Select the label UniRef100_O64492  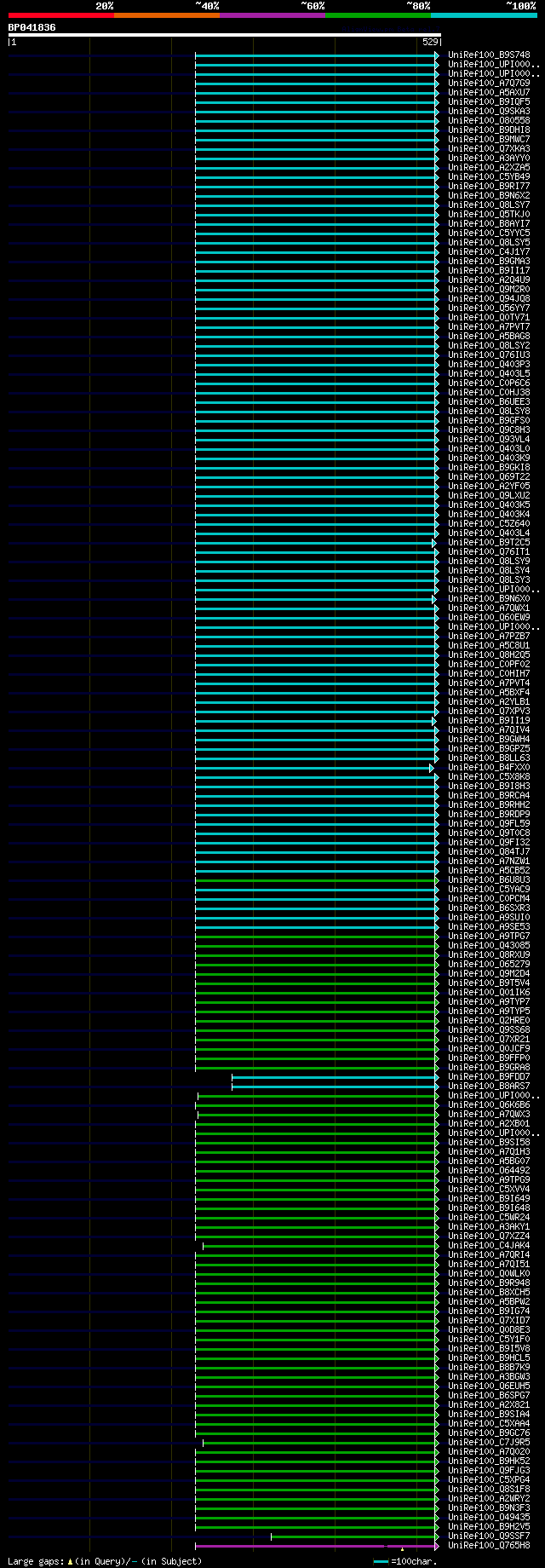pos(489,1171)
